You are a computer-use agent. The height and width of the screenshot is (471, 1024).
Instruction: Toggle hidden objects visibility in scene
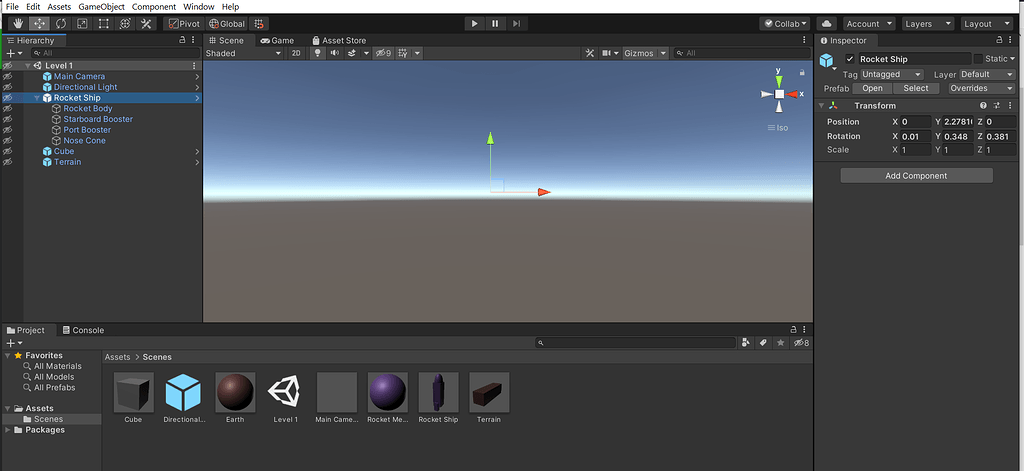pos(383,53)
